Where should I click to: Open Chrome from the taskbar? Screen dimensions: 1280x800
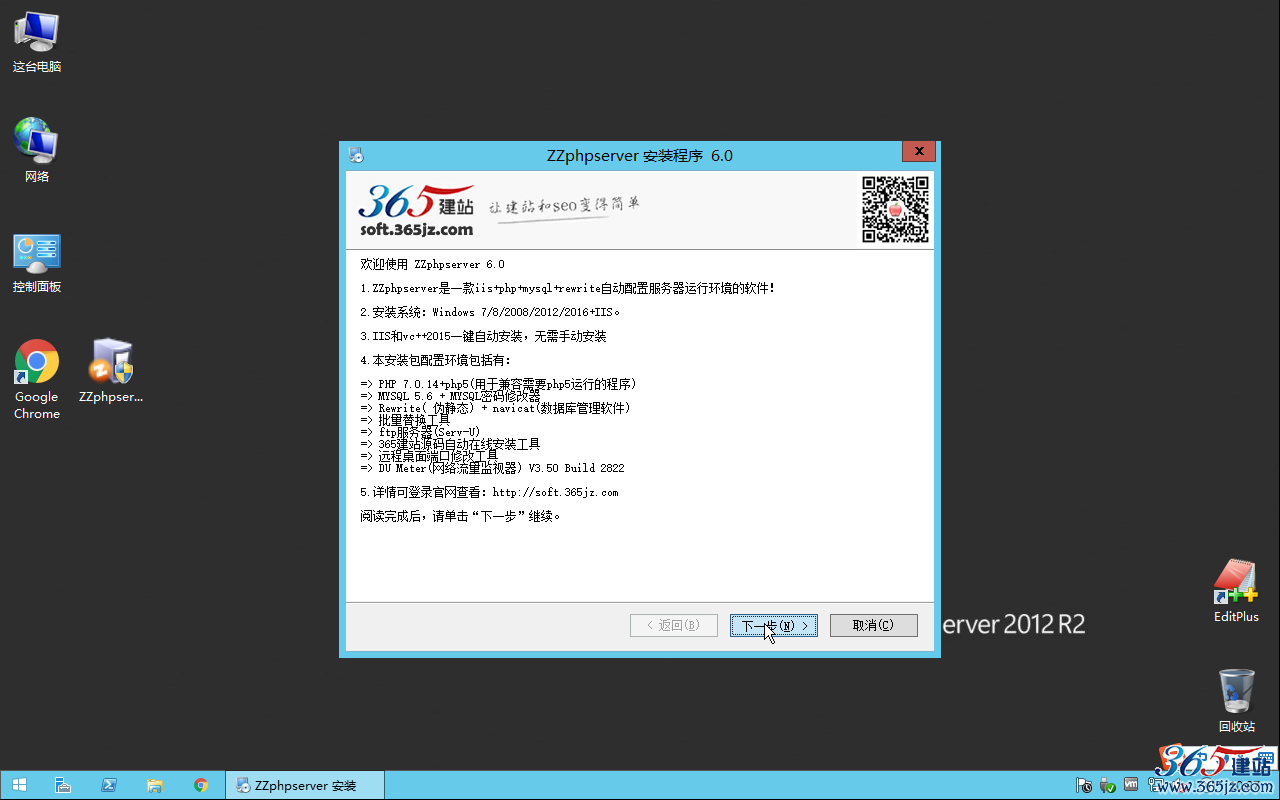point(201,785)
